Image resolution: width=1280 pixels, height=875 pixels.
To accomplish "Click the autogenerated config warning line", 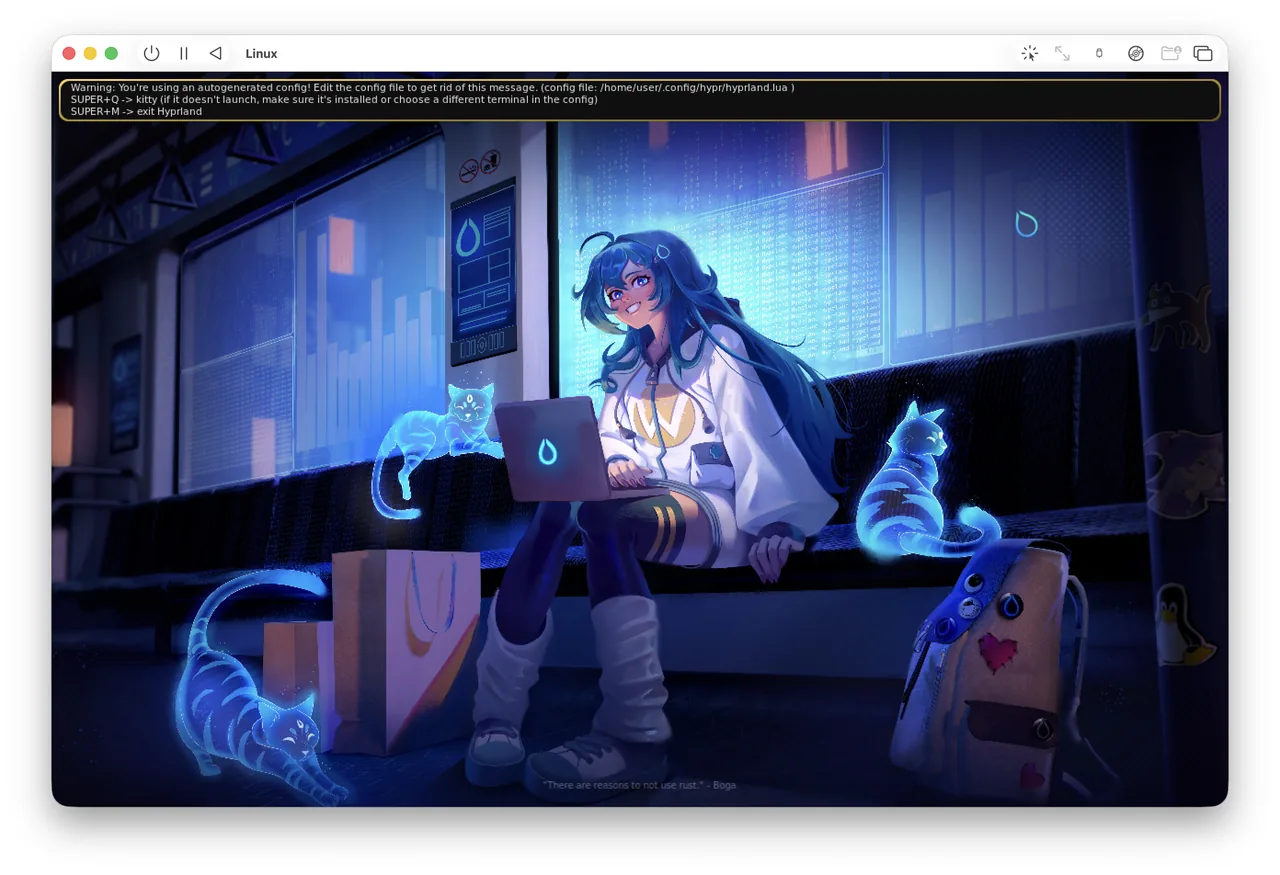I will (432, 88).
